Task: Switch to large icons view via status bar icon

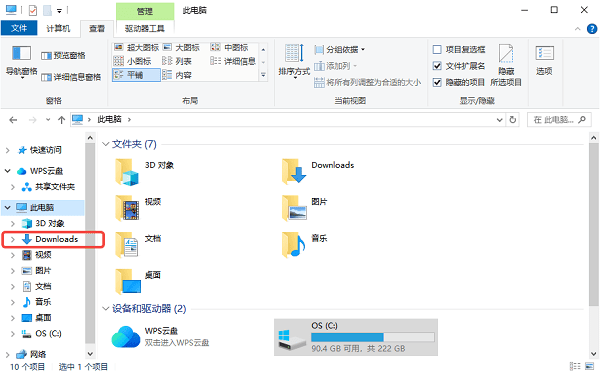Action: point(590,366)
